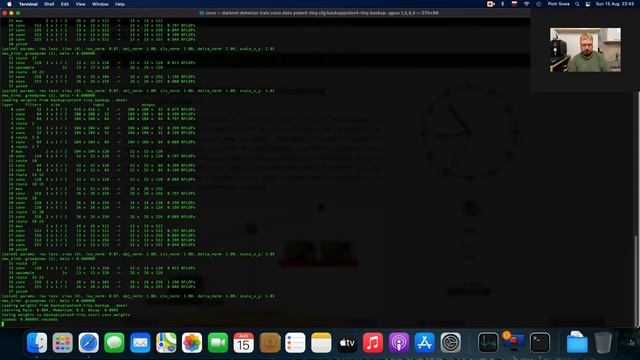This screenshot has width=640, height=360.
Task: Open Remote Desktop app with badge in Dock
Action: [x=514, y=342]
